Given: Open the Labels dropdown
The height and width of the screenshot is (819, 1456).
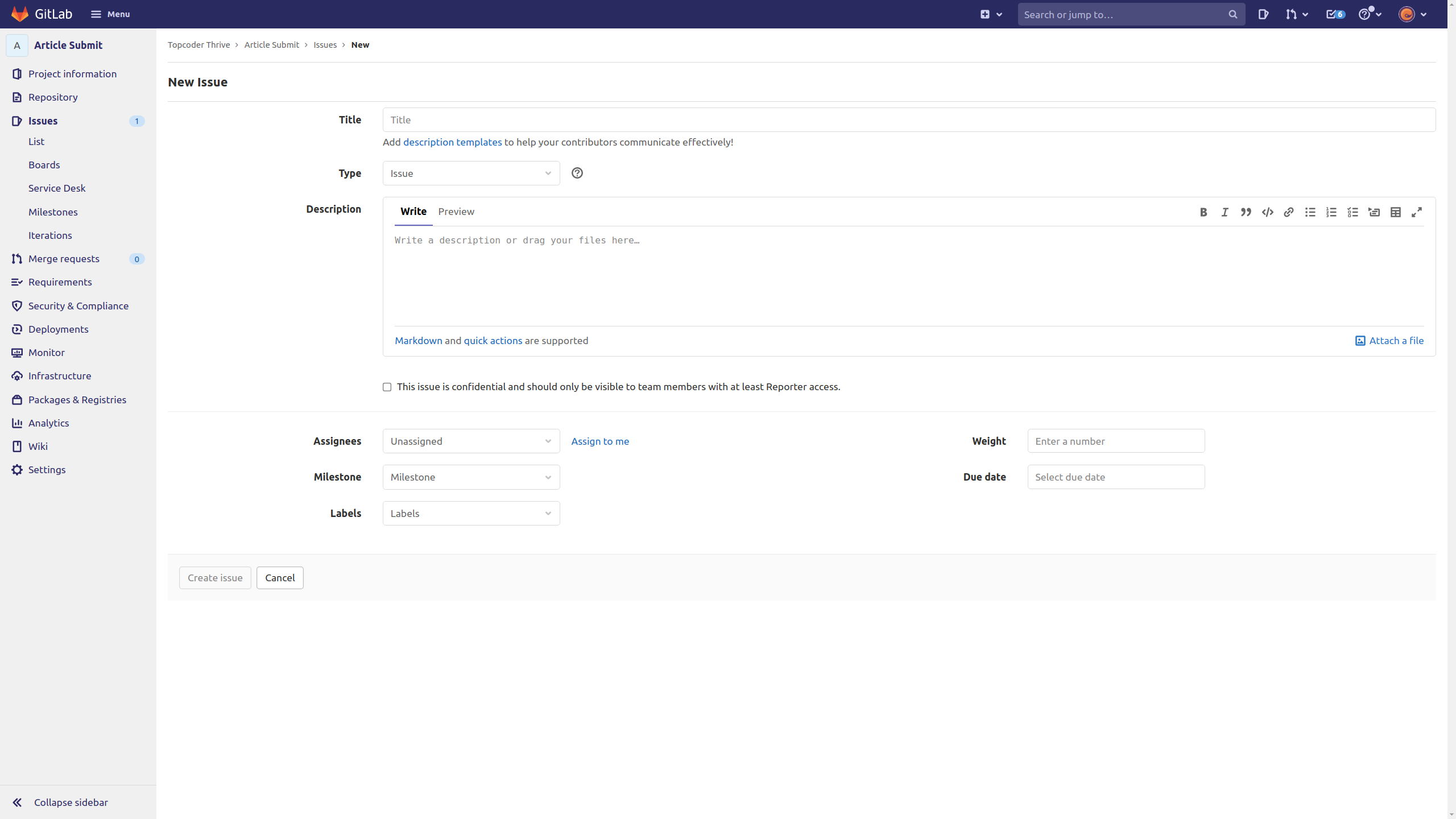Looking at the screenshot, I should [x=471, y=514].
